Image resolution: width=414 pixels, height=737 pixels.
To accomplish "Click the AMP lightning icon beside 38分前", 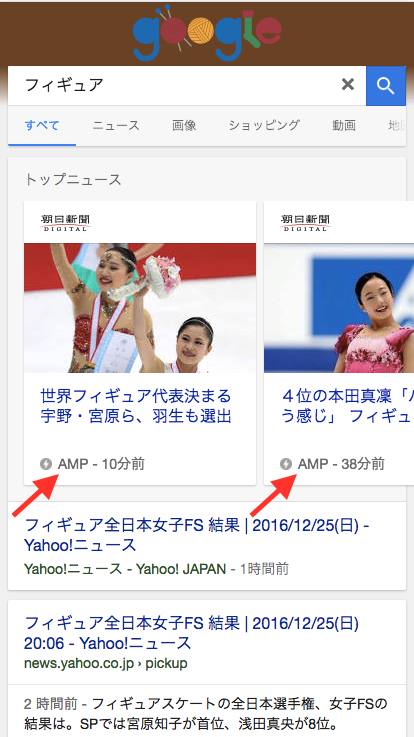I will tap(286, 464).
